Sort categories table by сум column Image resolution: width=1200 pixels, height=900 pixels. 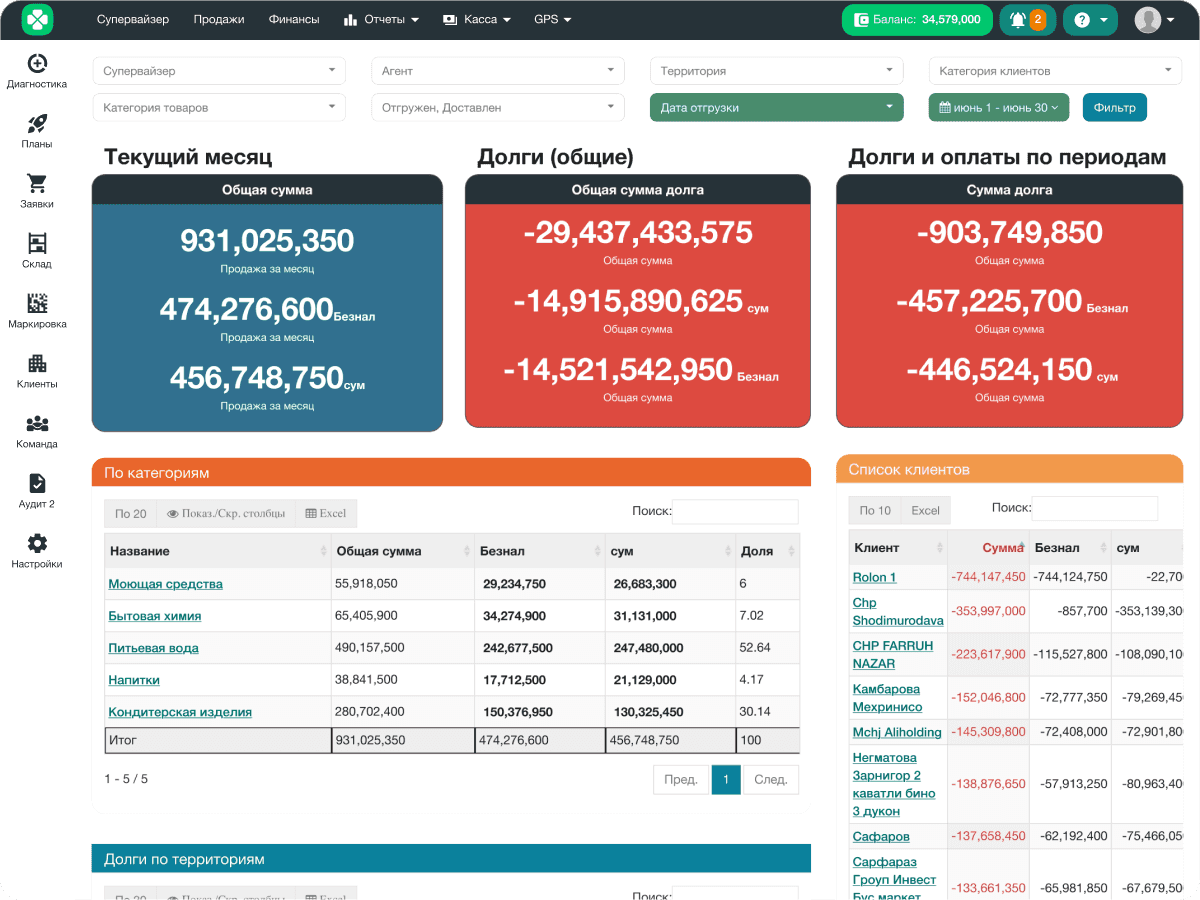point(670,551)
